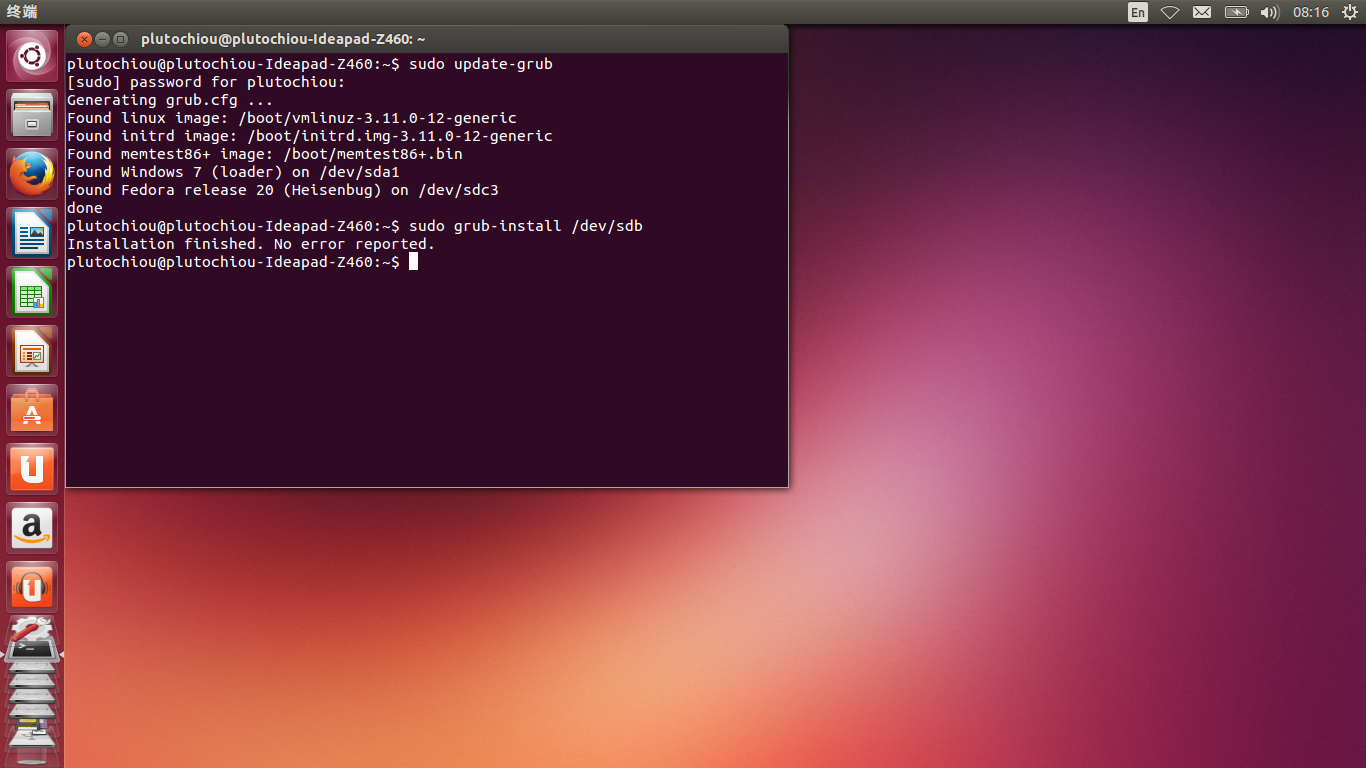This screenshot has height=768, width=1366.
Task: Open LibreOffice Writer from launcher
Action: pos(32,233)
